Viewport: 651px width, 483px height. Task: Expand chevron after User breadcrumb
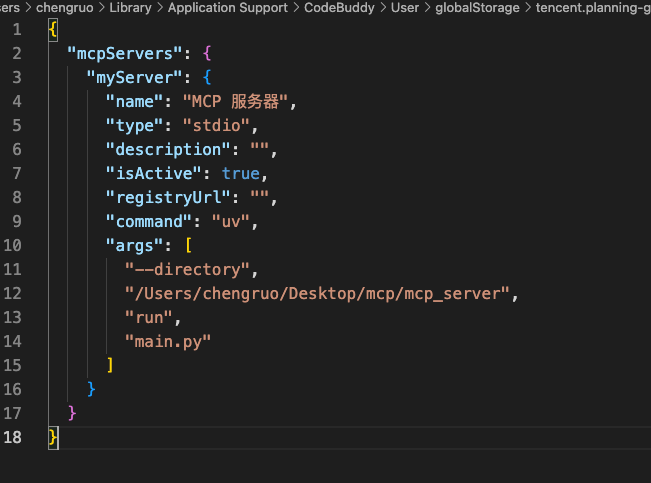pyautogui.click(x=427, y=7)
